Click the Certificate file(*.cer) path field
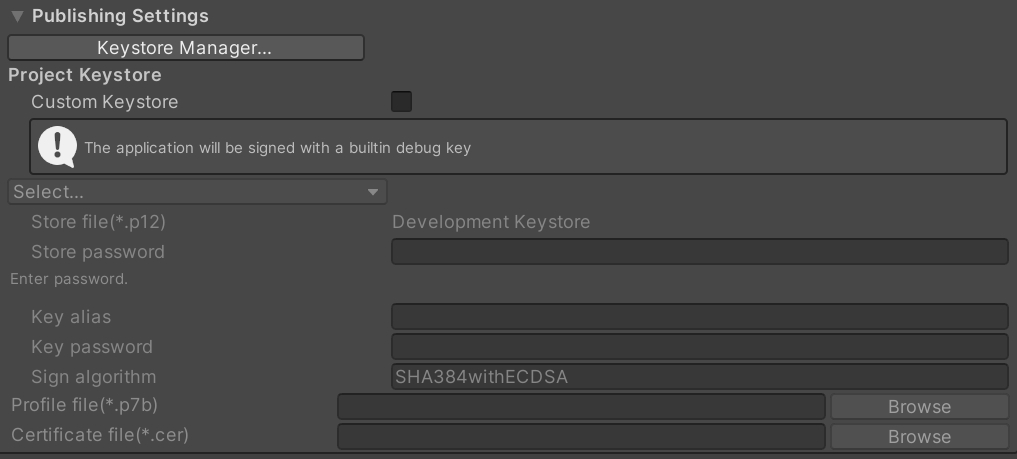Image resolution: width=1017 pixels, height=459 pixels. pyautogui.click(x=581, y=437)
